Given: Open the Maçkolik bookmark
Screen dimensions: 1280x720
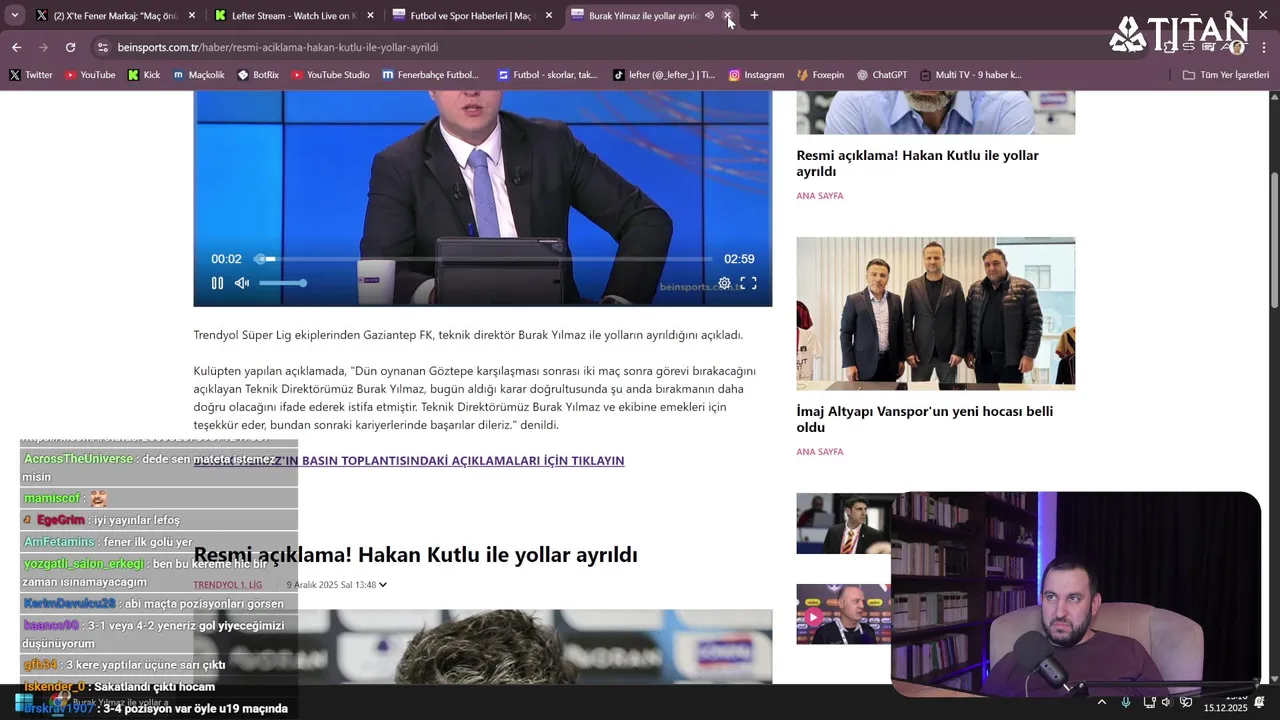Looking at the screenshot, I should click(x=199, y=75).
